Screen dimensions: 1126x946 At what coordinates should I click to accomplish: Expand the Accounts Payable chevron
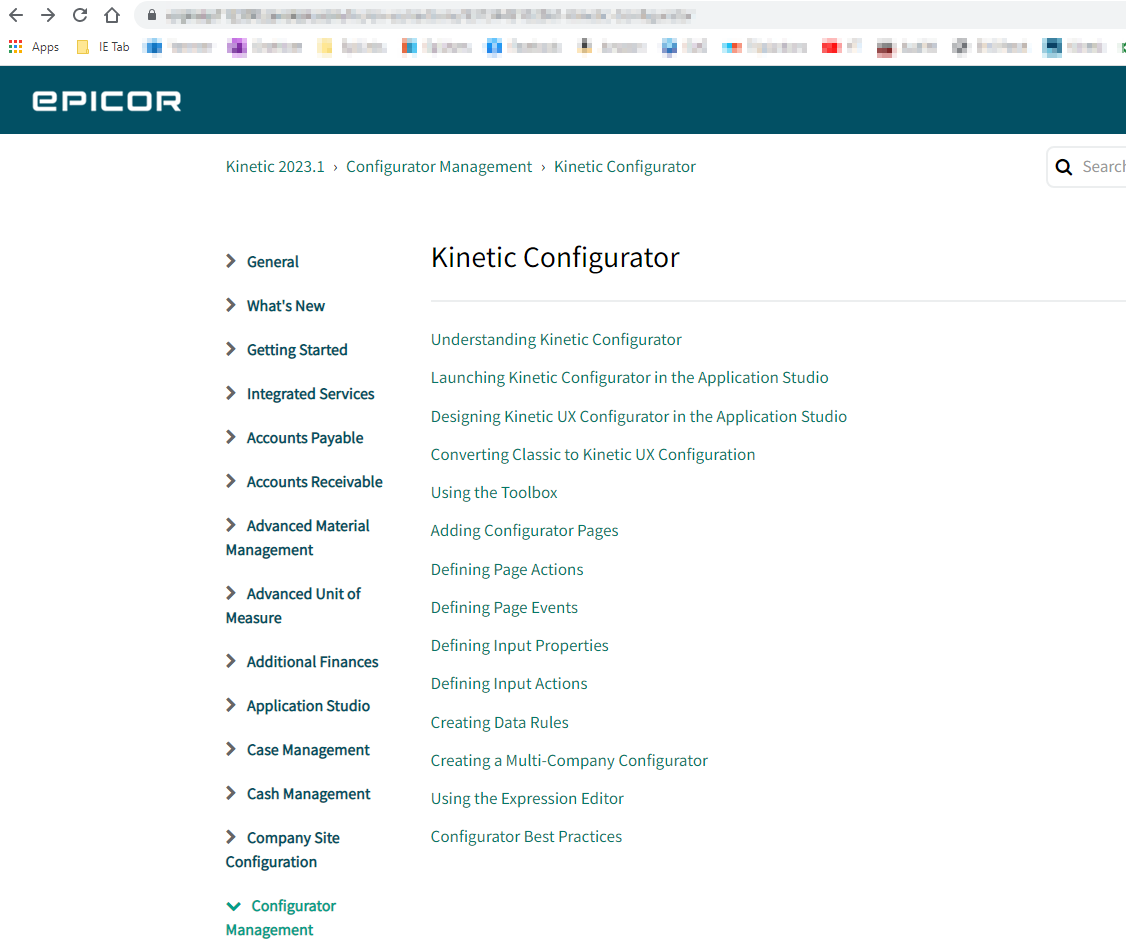231,437
